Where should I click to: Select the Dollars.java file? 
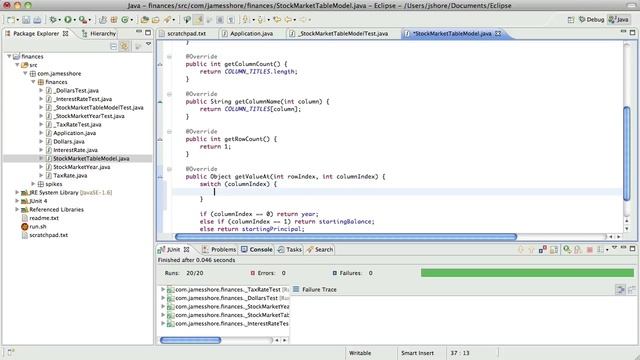(69, 141)
